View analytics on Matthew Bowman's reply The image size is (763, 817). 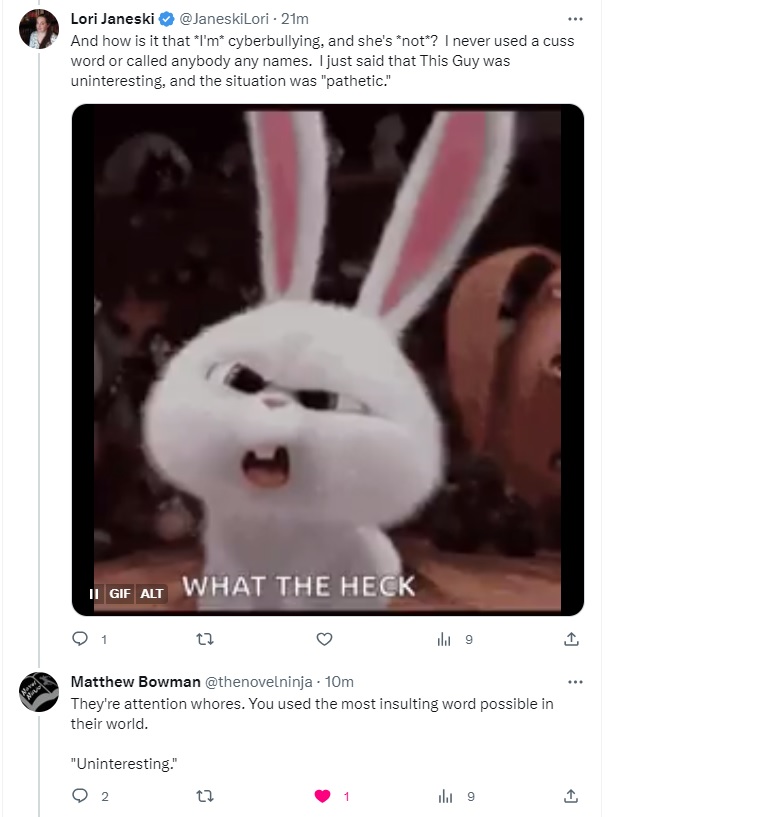456,796
